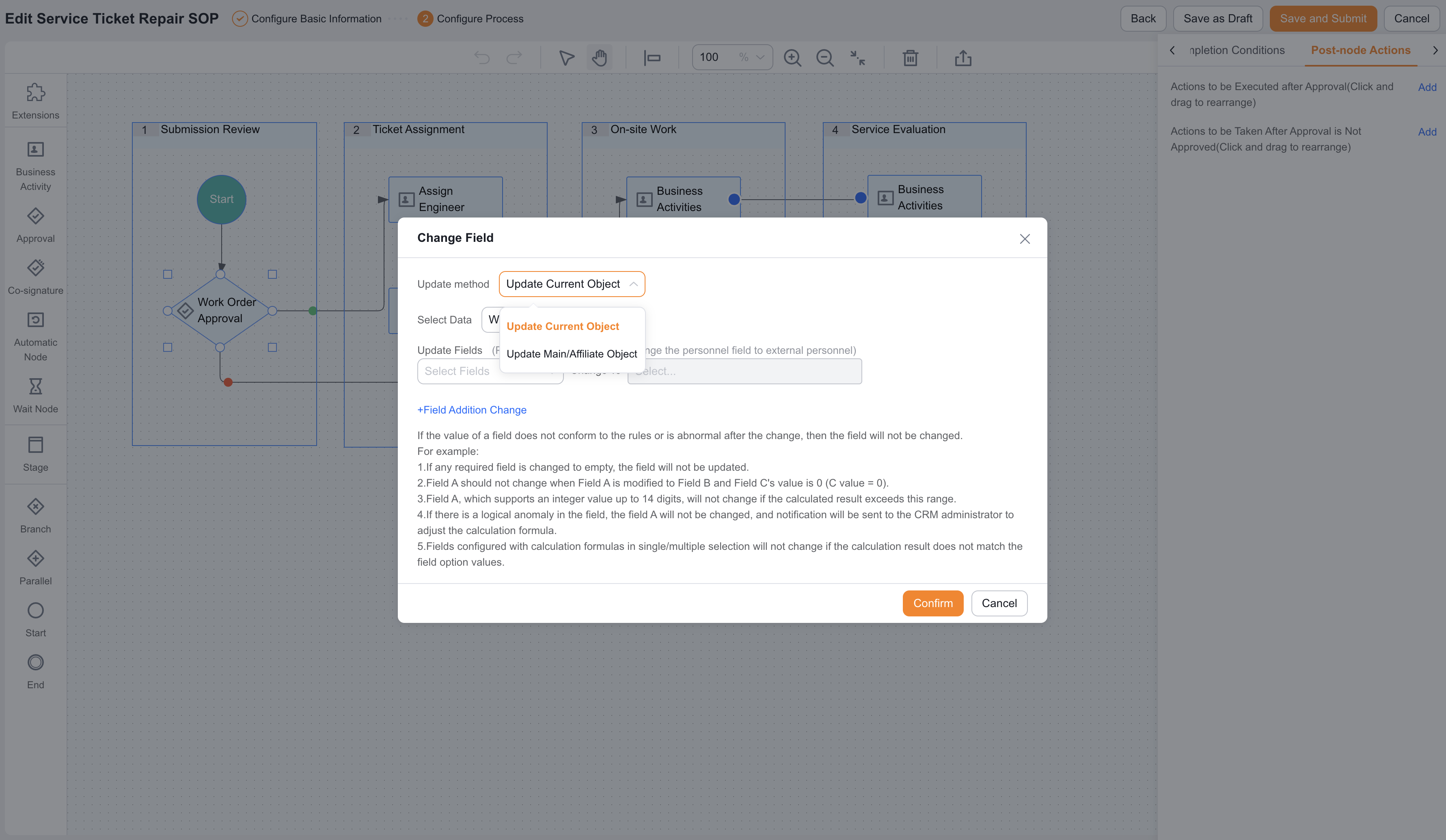Viewport: 1446px width, 840px height.
Task: Open the Change To value selector
Action: [745, 371]
